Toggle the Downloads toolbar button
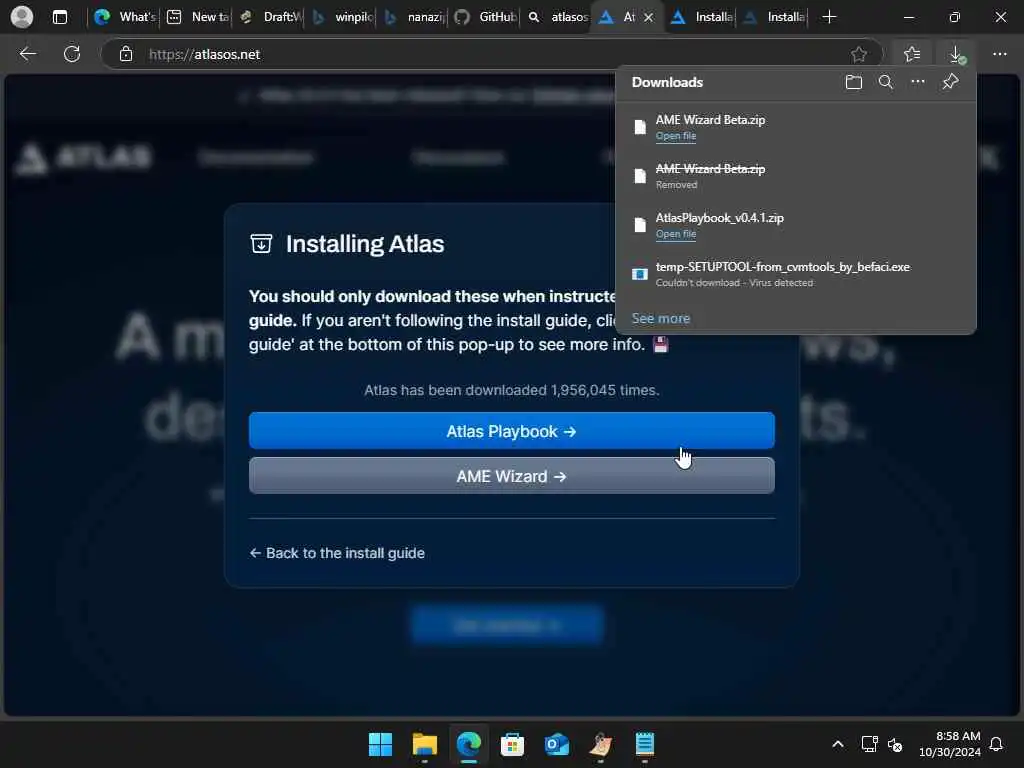The width and height of the screenshot is (1024, 768). coord(956,54)
